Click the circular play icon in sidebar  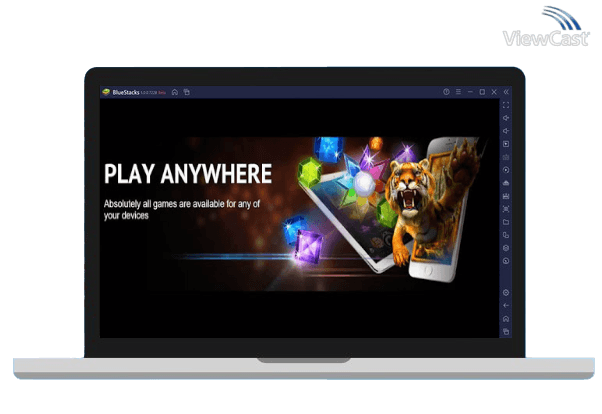coord(506,170)
